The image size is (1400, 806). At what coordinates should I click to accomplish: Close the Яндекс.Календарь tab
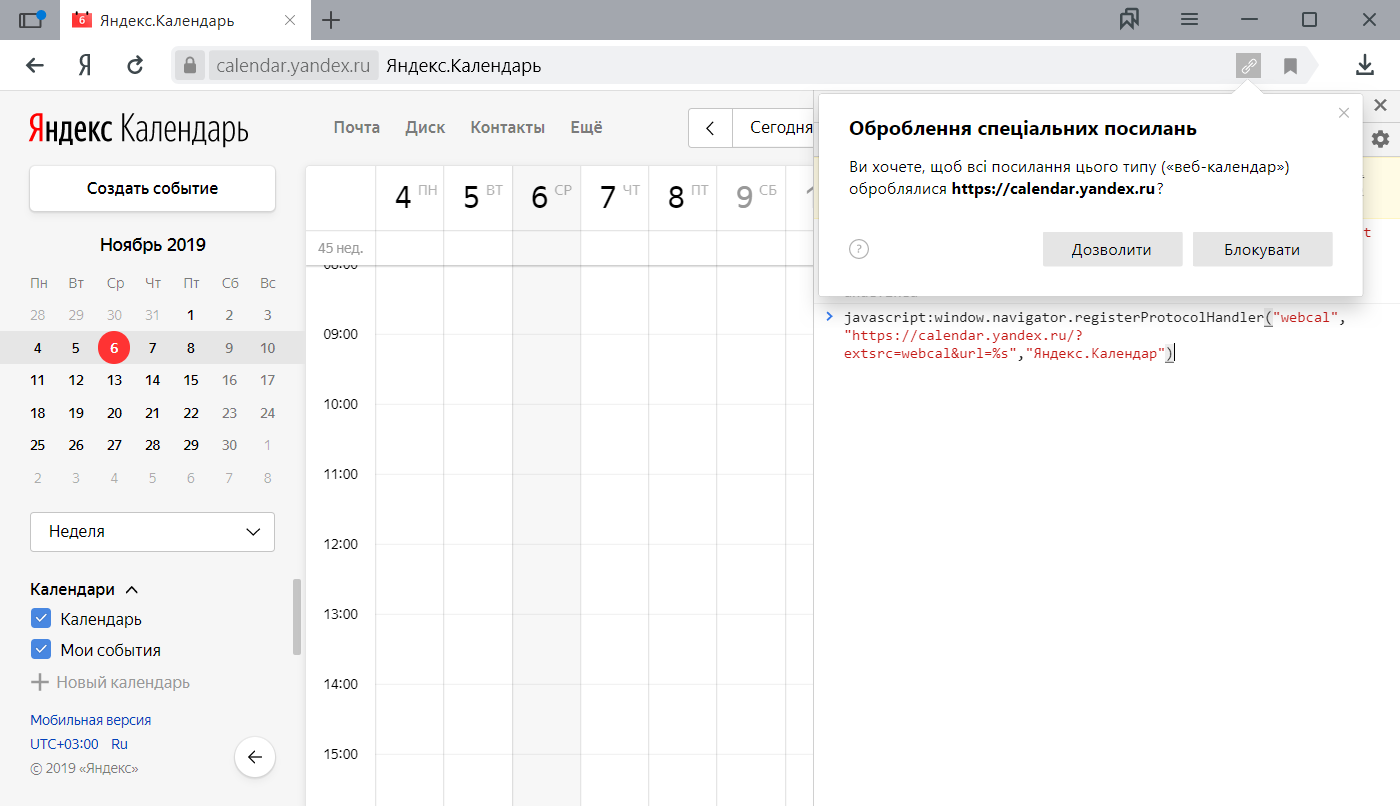[290, 20]
